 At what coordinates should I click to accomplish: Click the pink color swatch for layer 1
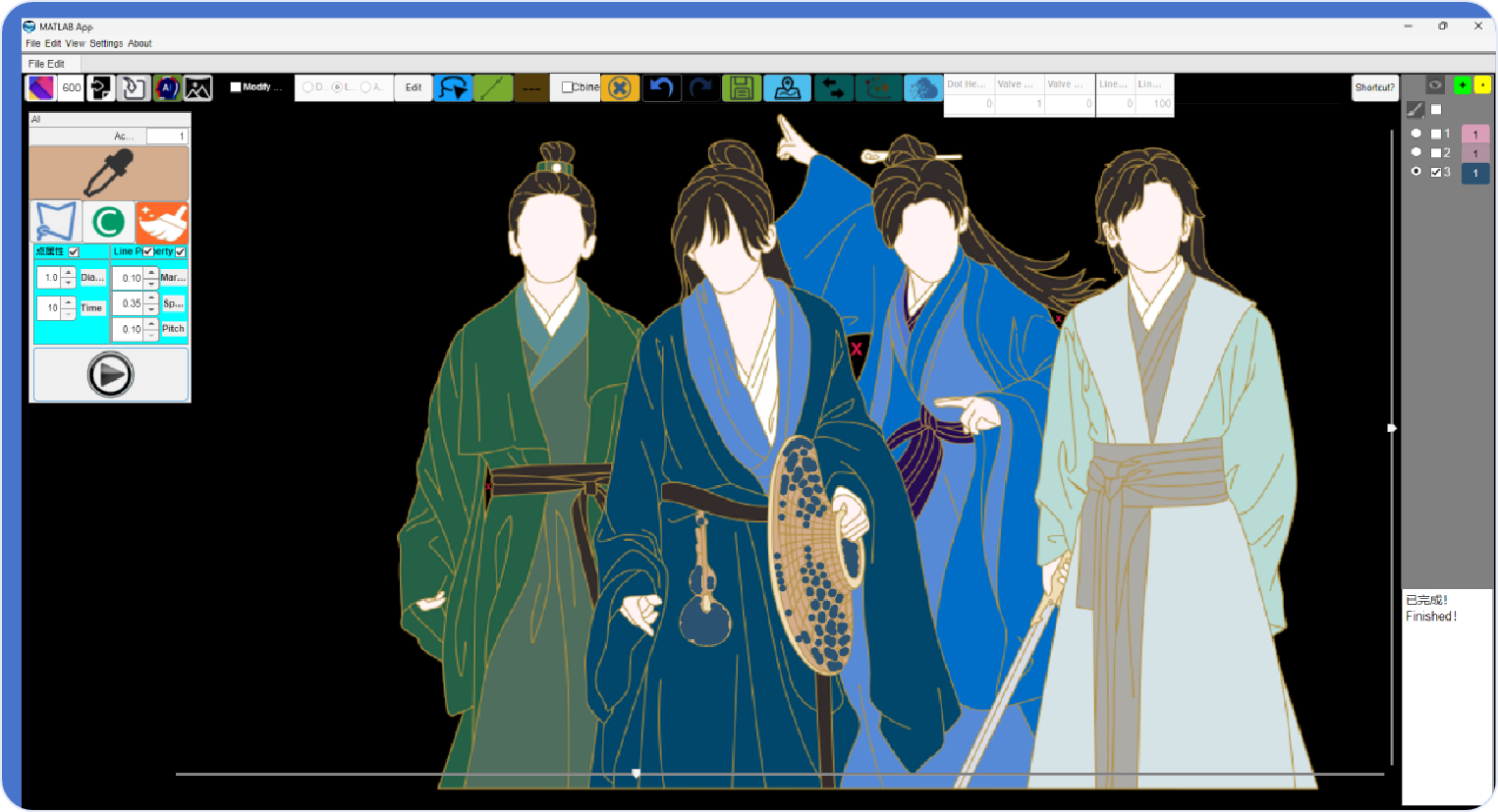click(1475, 135)
